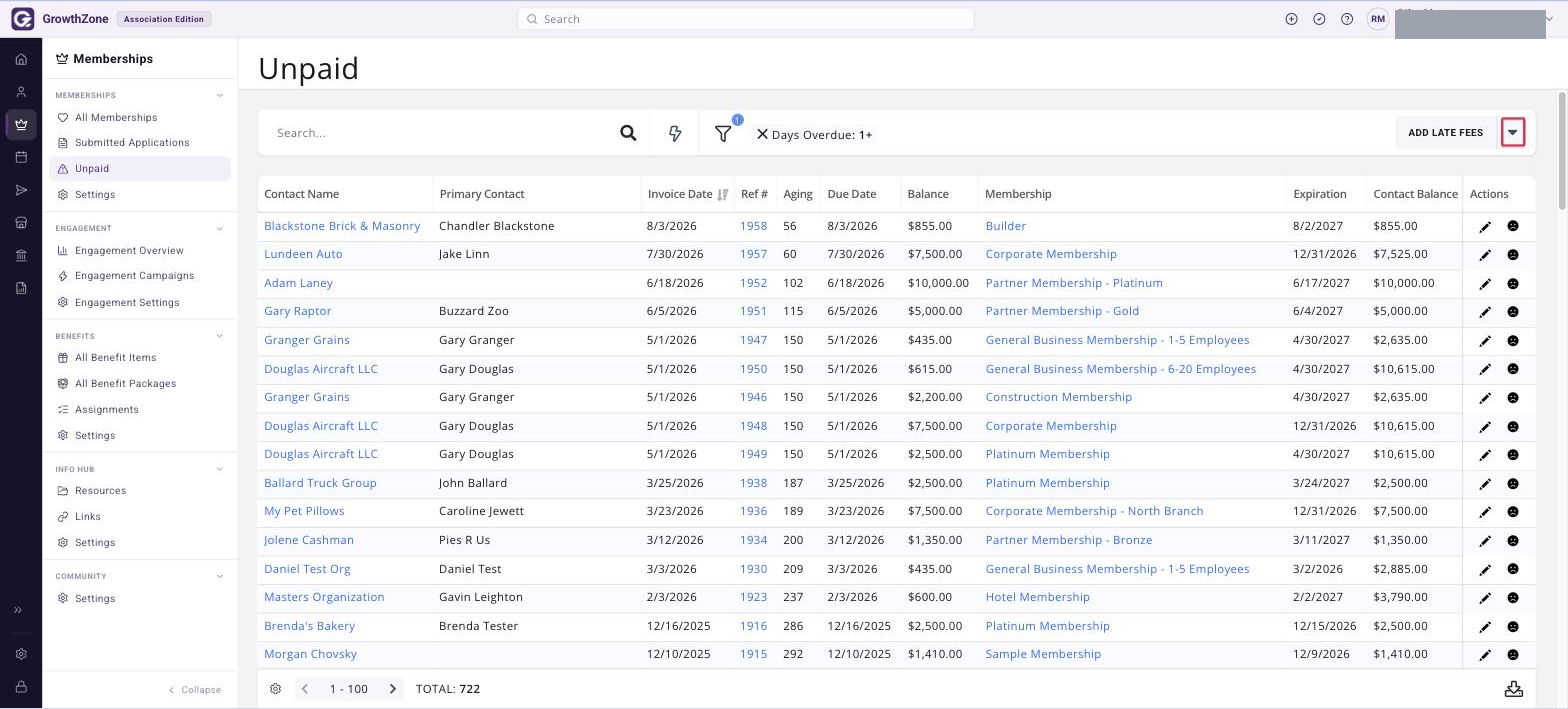Edit the Adam Laney invoice row
Viewport: 1568px width, 709px height.
click(1485, 284)
